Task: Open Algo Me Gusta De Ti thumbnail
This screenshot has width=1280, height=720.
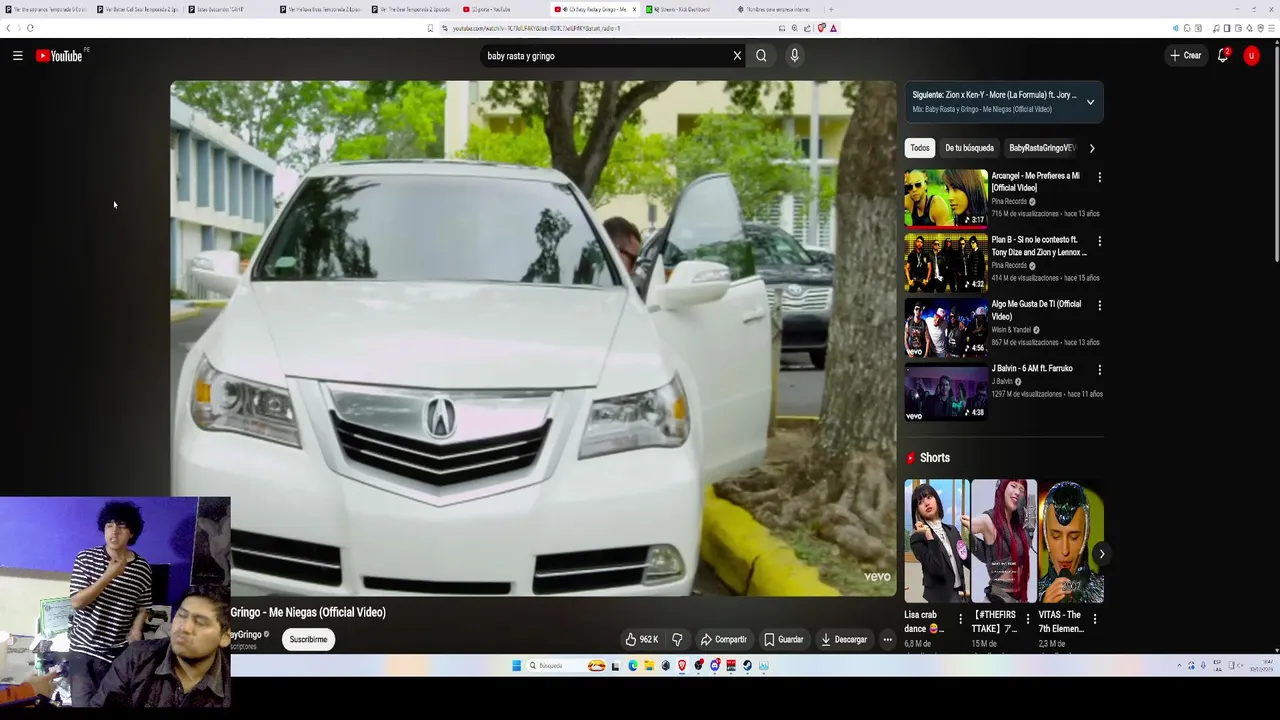Action: (x=946, y=326)
